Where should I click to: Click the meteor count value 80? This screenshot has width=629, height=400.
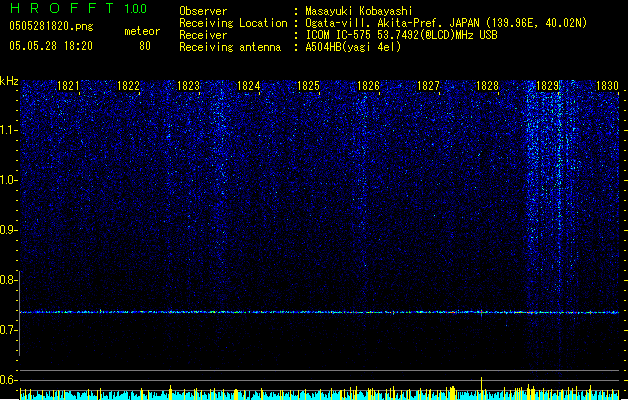(x=145, y=46)
